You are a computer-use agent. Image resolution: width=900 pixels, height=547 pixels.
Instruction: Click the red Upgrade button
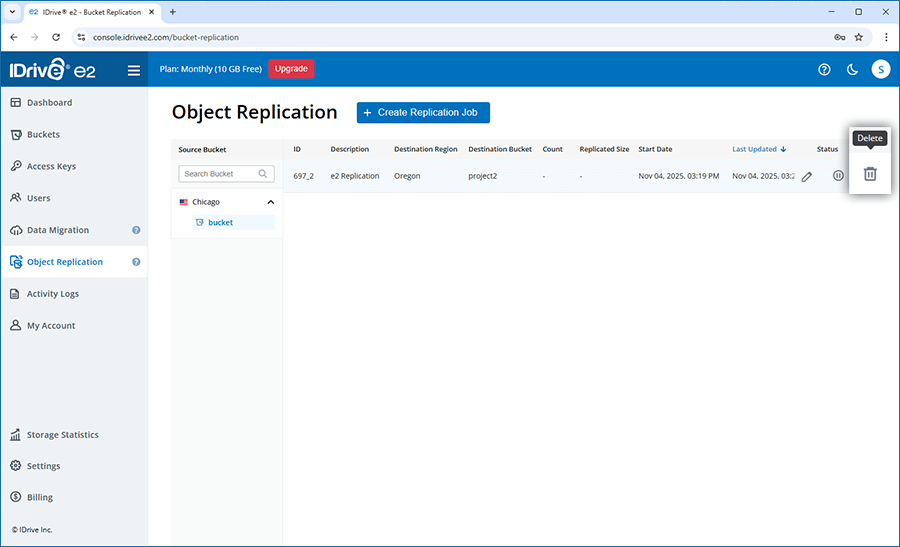(x=291, y=69)
